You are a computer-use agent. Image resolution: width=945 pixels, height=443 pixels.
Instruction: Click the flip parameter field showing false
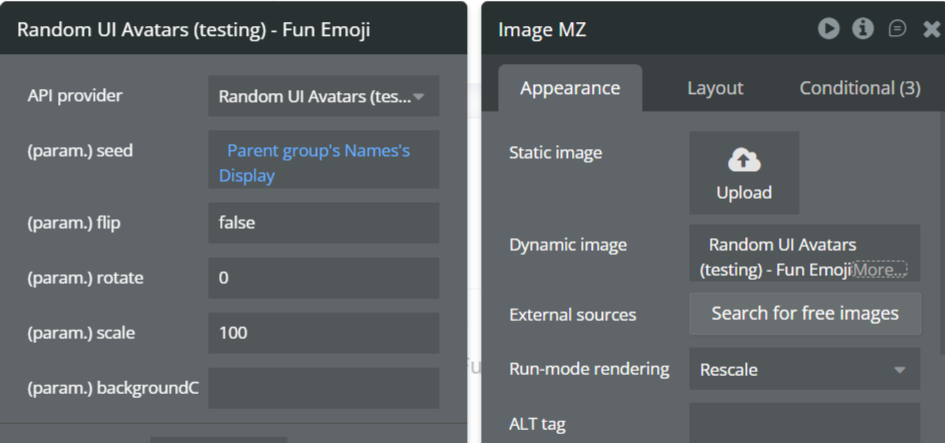click(323, 223)
